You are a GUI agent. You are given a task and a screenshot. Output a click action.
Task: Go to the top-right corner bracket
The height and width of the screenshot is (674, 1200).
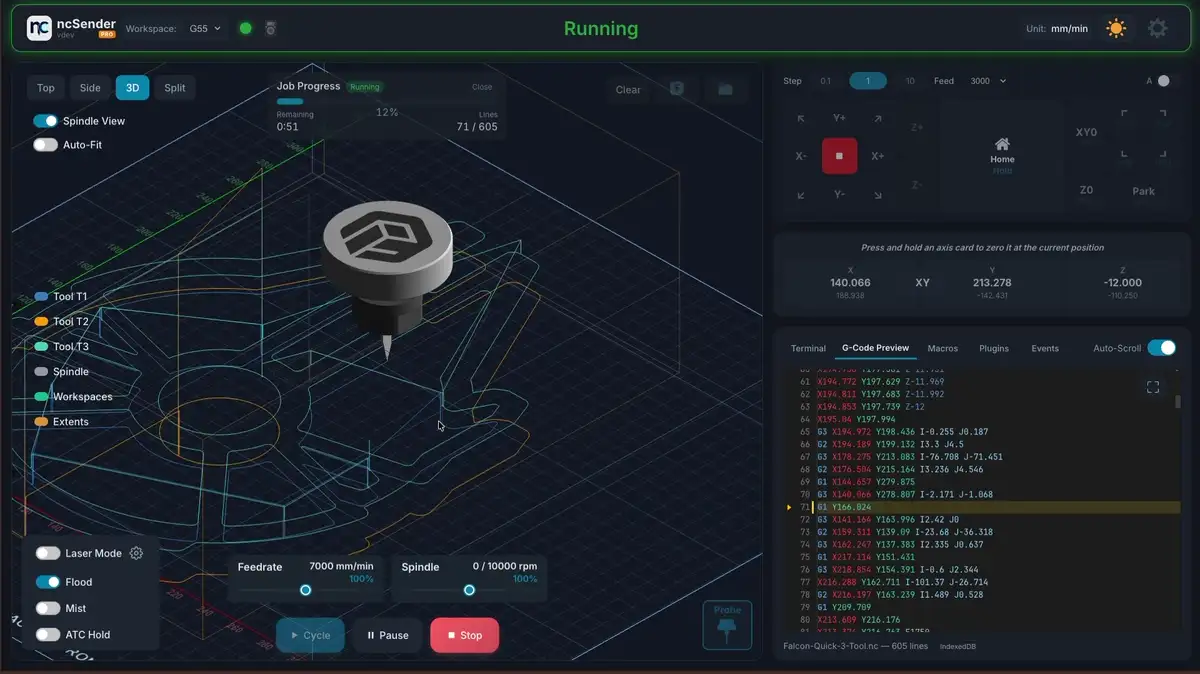pos(1162,114)
